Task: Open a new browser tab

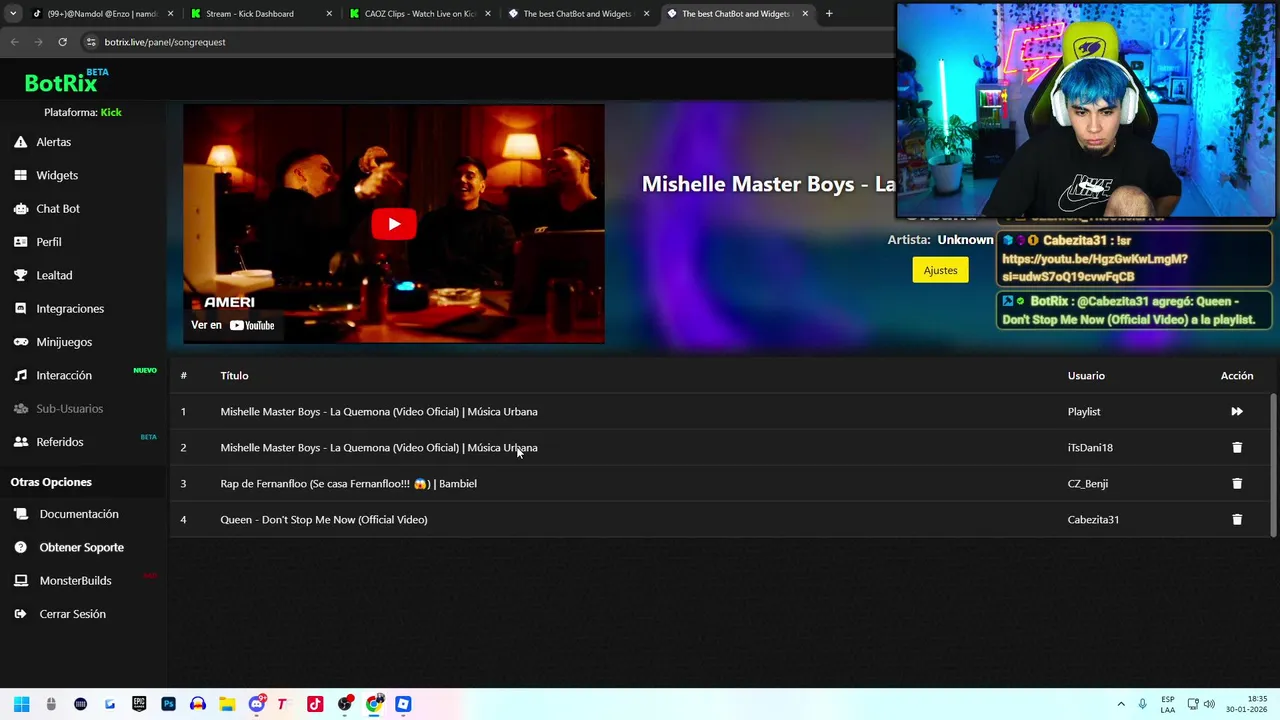Action: click(829, 14)
